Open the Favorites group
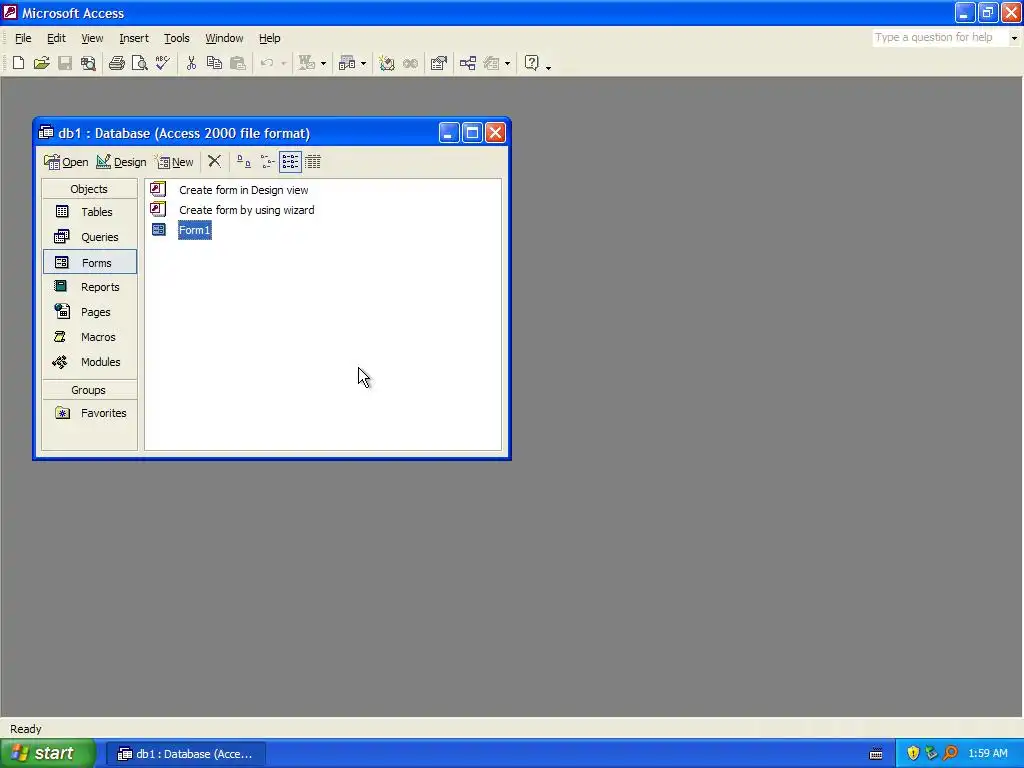 point(89,413)
